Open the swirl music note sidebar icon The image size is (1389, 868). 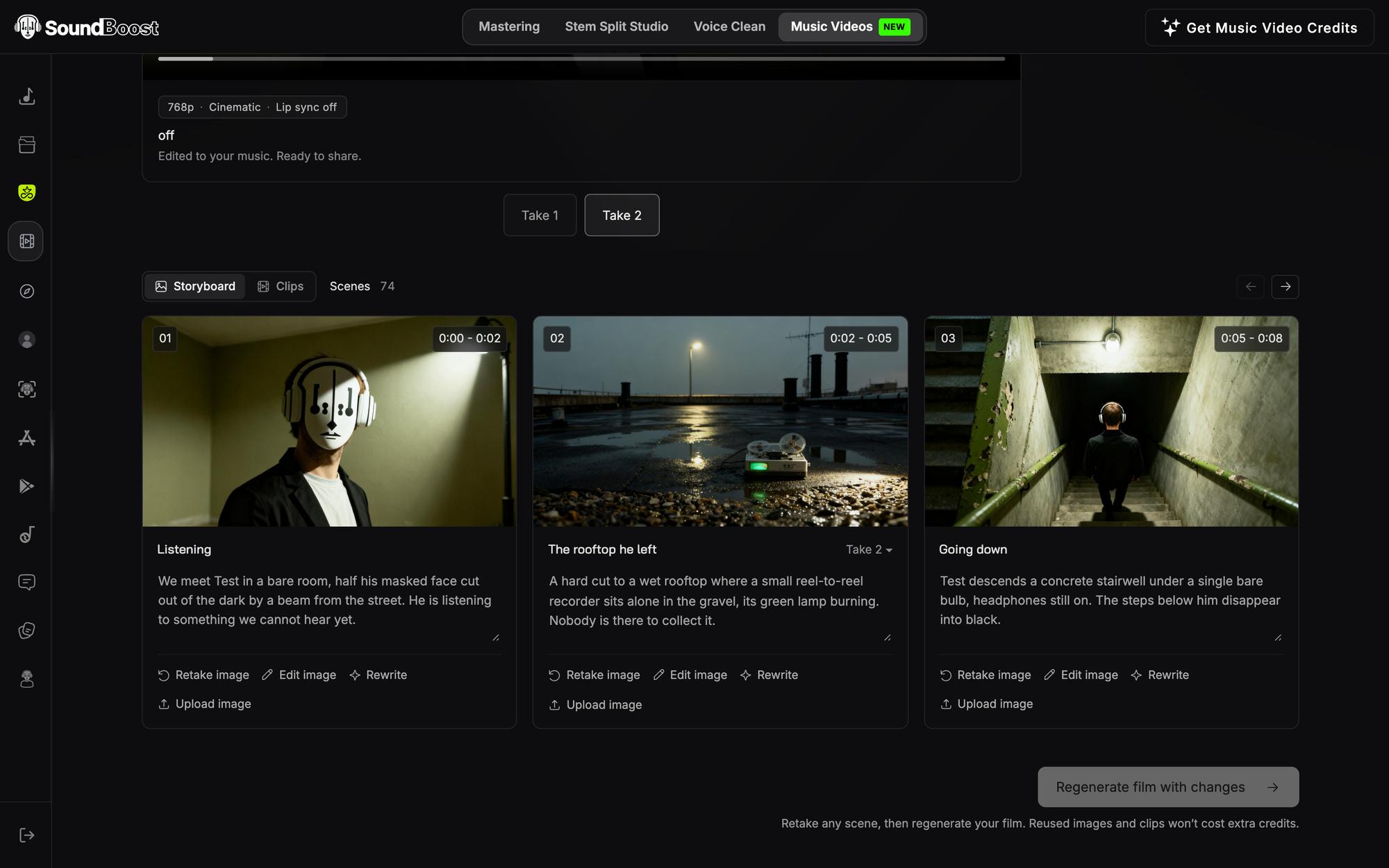pos(26,534)
